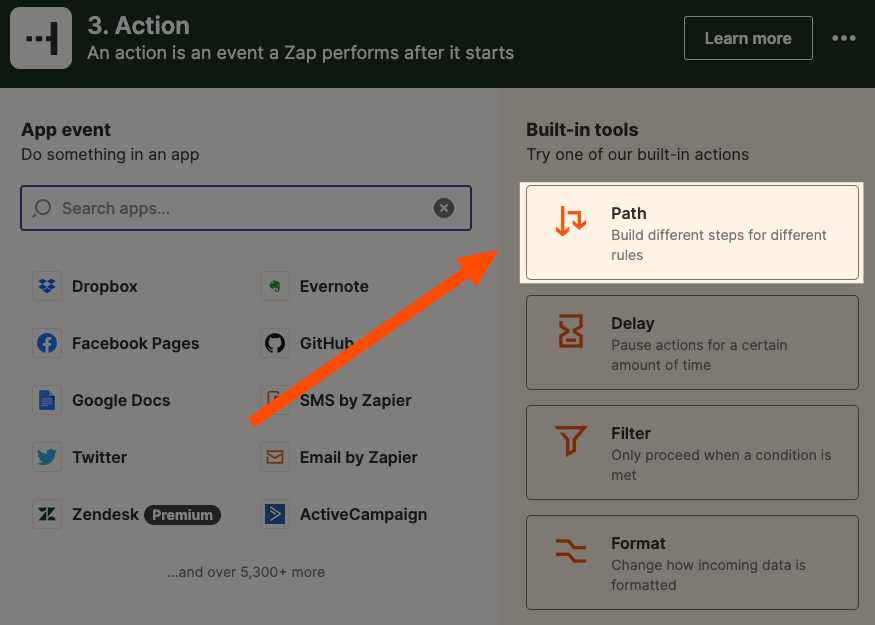Clear the search with the X icon
875x625 pixels.
(444, 208)
